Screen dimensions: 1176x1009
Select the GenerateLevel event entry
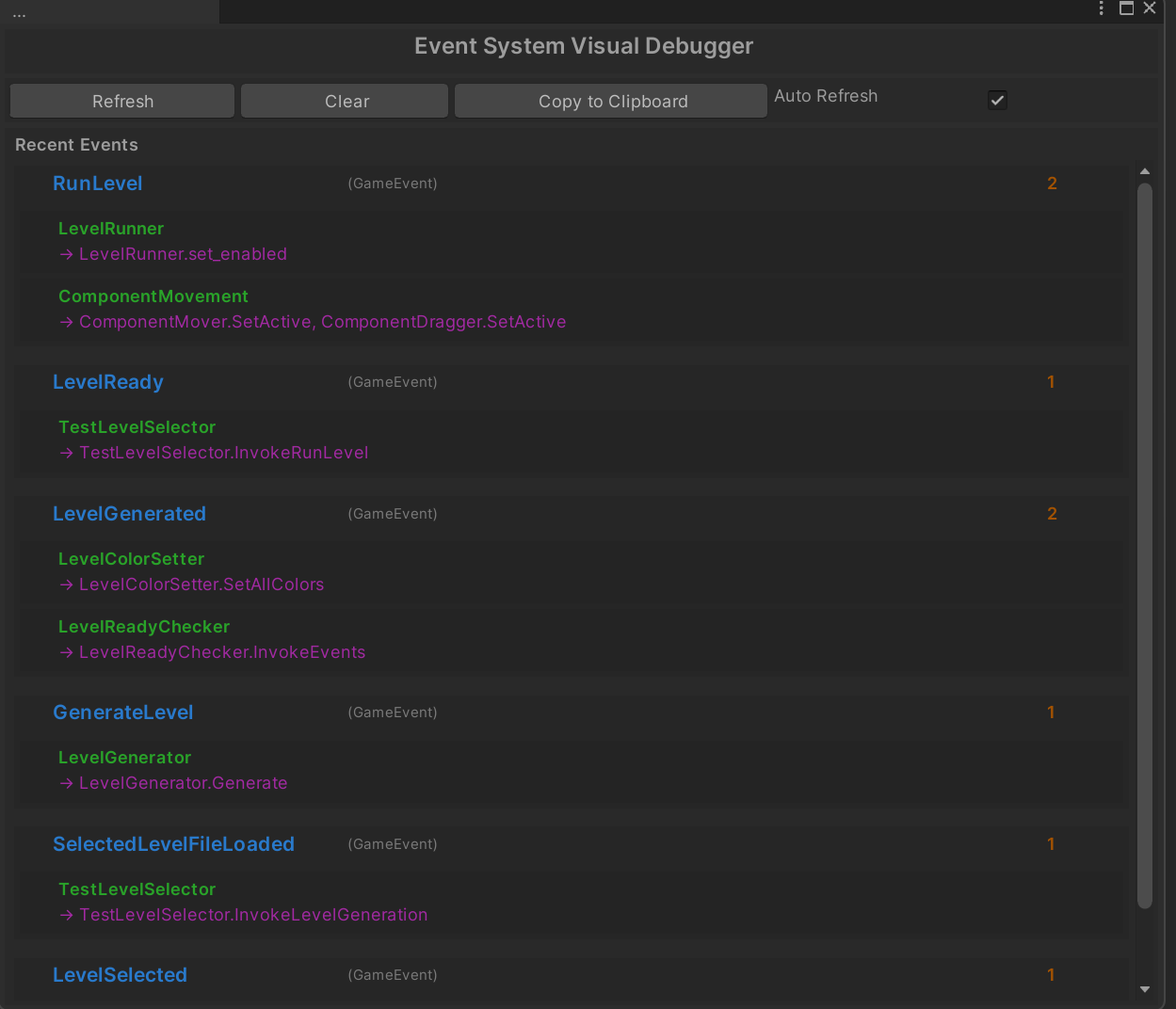point(122,713)
